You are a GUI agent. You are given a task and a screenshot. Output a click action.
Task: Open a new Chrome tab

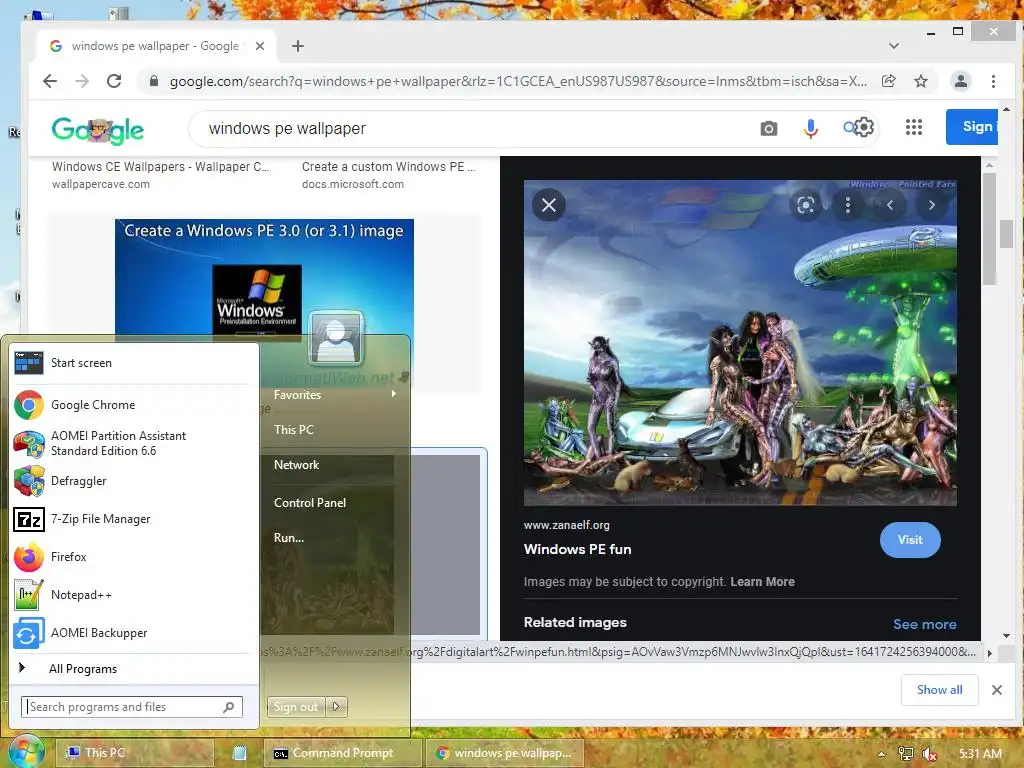(x=298, y=46)
